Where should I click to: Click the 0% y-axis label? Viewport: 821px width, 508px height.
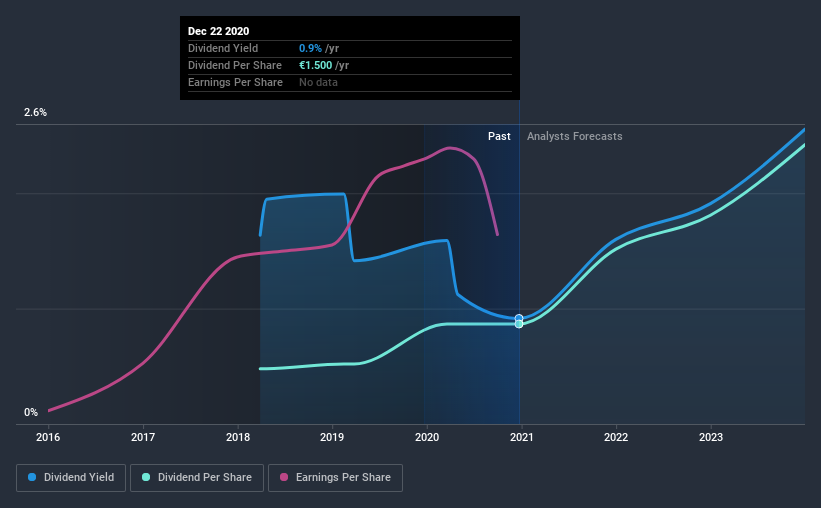point(31,413)
